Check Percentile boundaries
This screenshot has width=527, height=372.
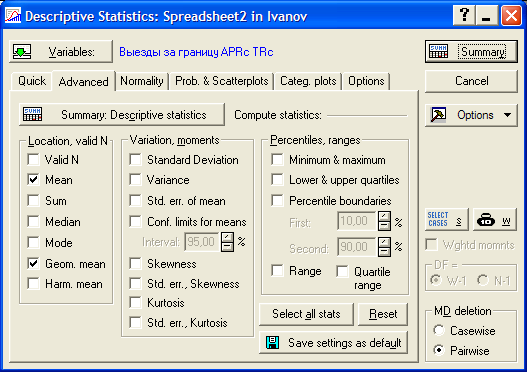tap(278, 201)
